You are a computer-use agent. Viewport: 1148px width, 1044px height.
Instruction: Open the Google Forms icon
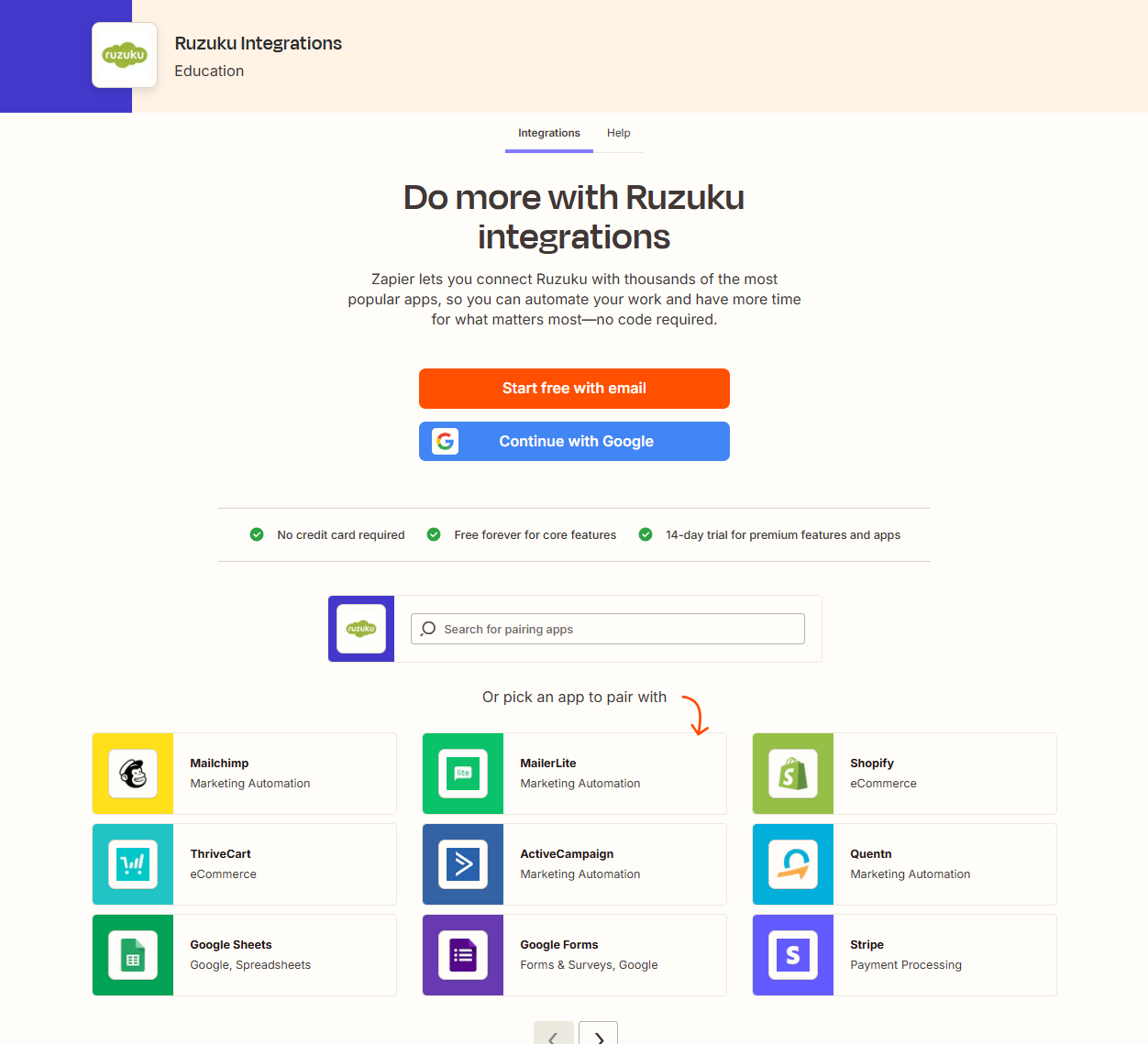pyautogui.click(x=463, y=955)
